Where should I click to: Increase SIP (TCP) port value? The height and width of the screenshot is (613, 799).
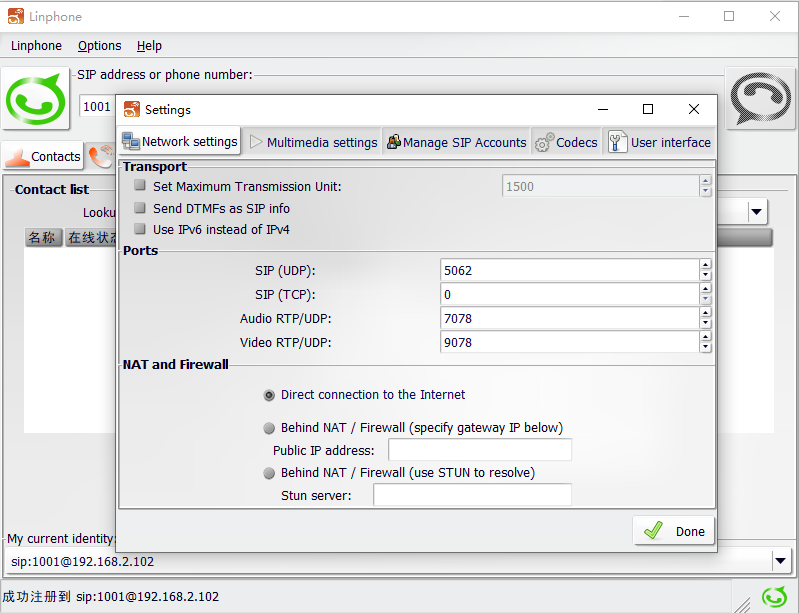(705, 288)
